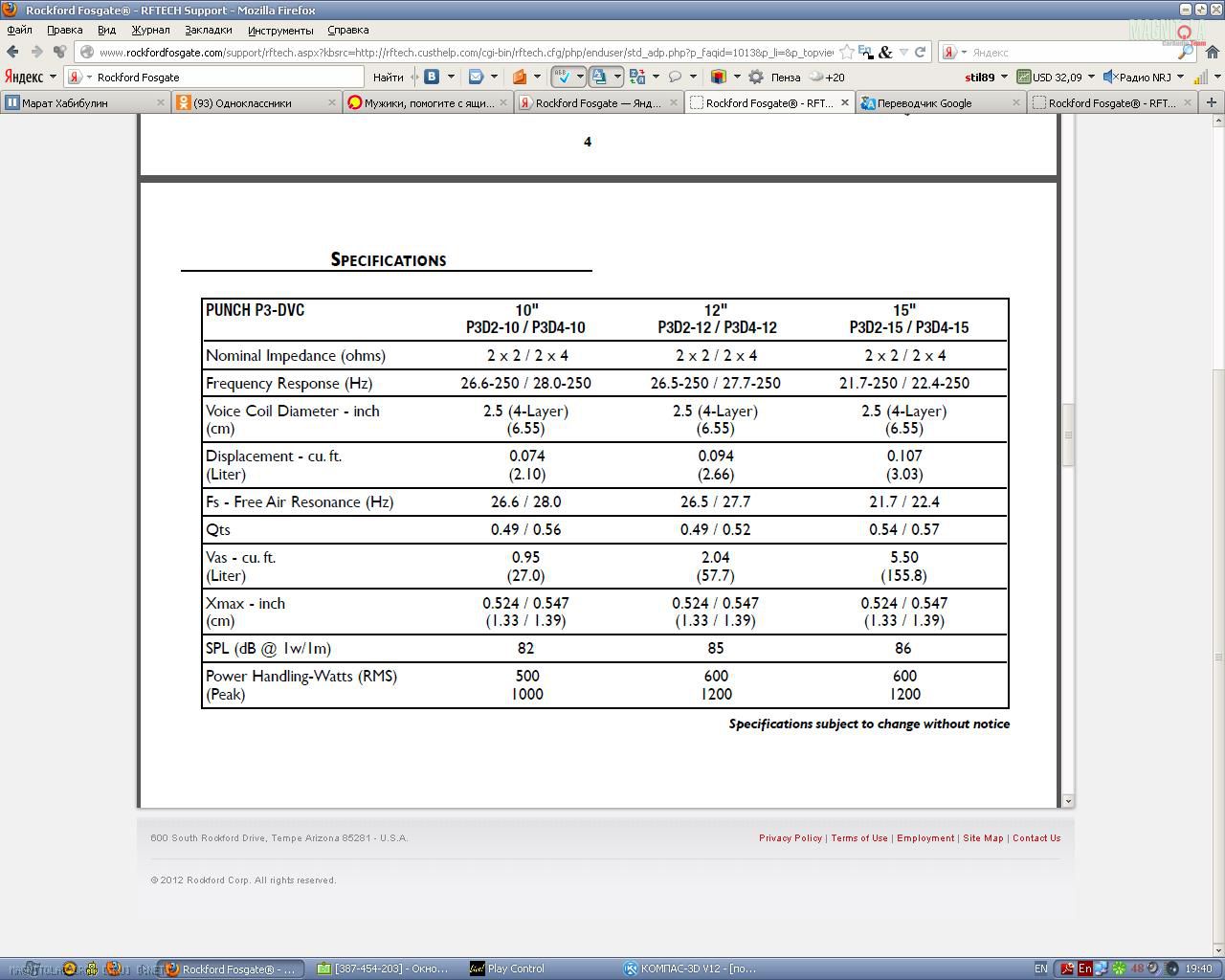
Task: Open the Инструменты menu
Action: [x=279, y=30]
